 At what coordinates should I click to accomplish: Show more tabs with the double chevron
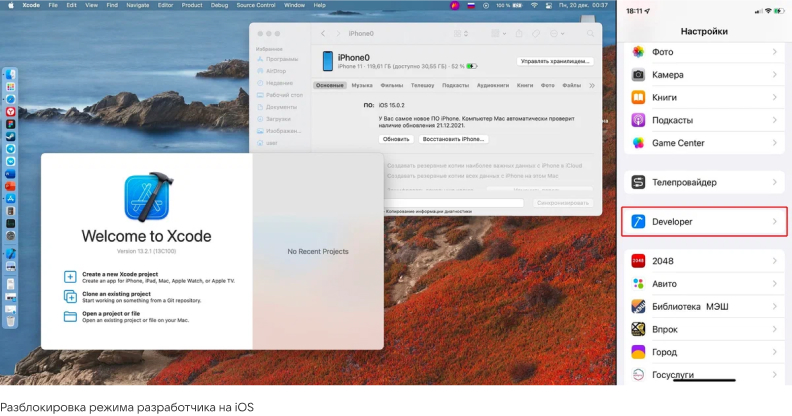pos(591,85)
